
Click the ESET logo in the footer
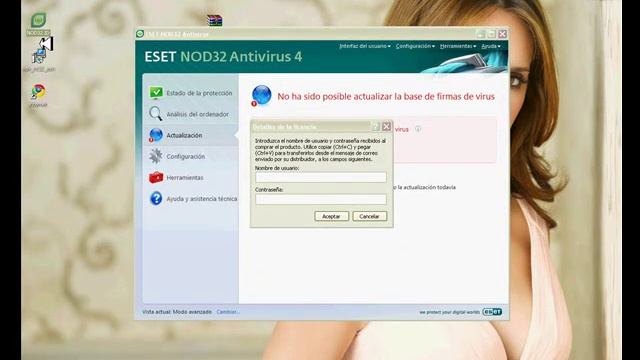pos(492,312)
